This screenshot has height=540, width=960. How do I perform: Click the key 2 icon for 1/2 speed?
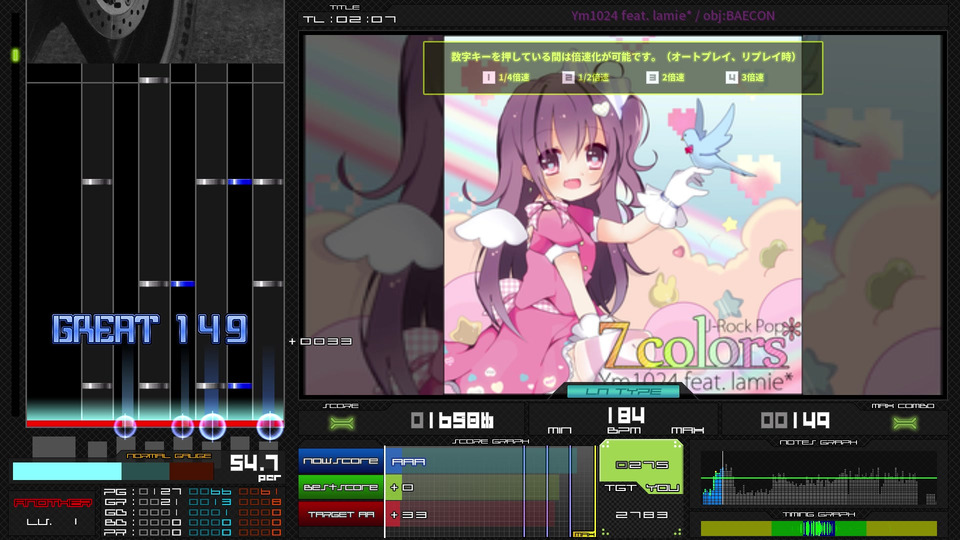pos(568,77)
